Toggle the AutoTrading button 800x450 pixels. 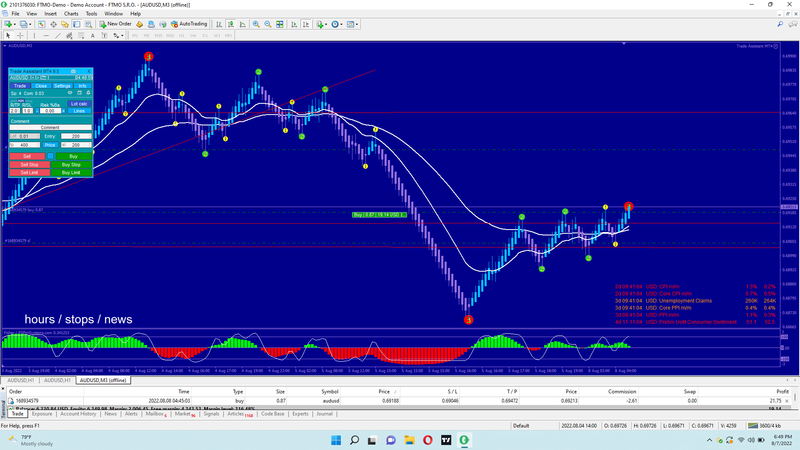point(189,24)
